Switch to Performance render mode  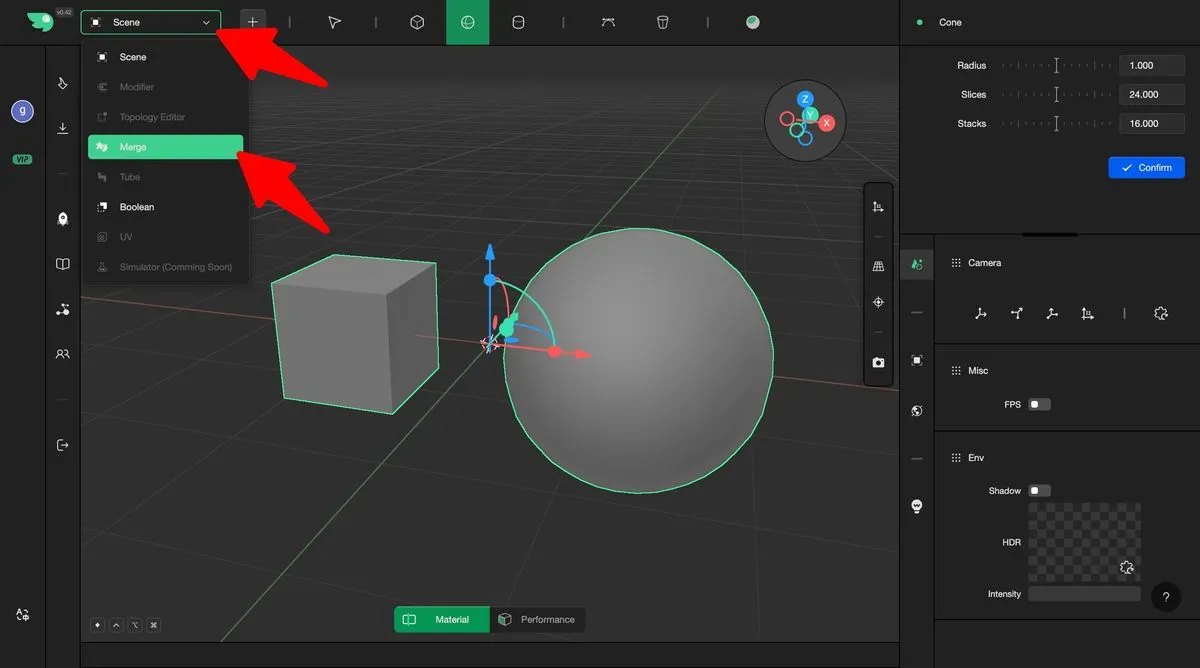pos(537,620)
